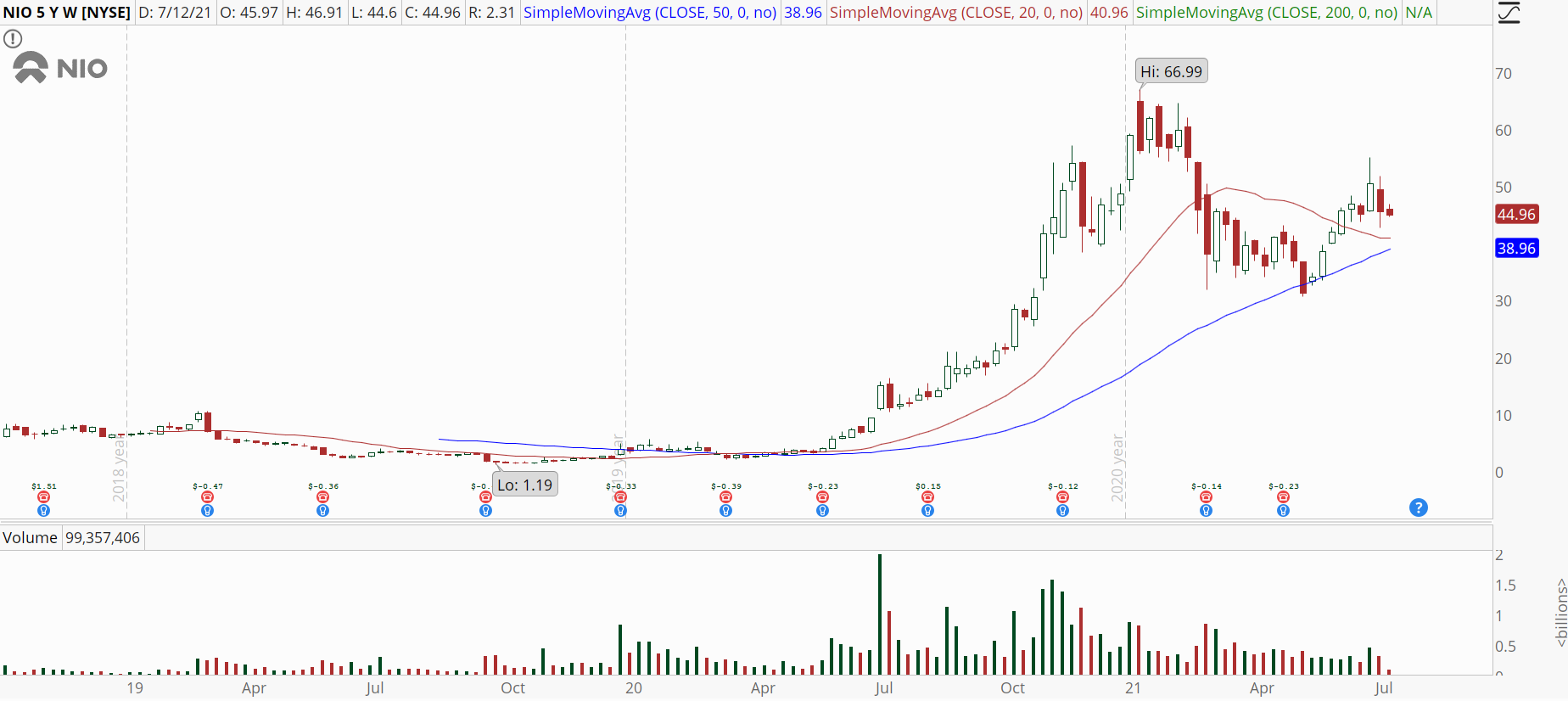Click the Lo: 1.19 price bubble
The width and height of the screenshot is (1568, 701).
click(524, 485)
